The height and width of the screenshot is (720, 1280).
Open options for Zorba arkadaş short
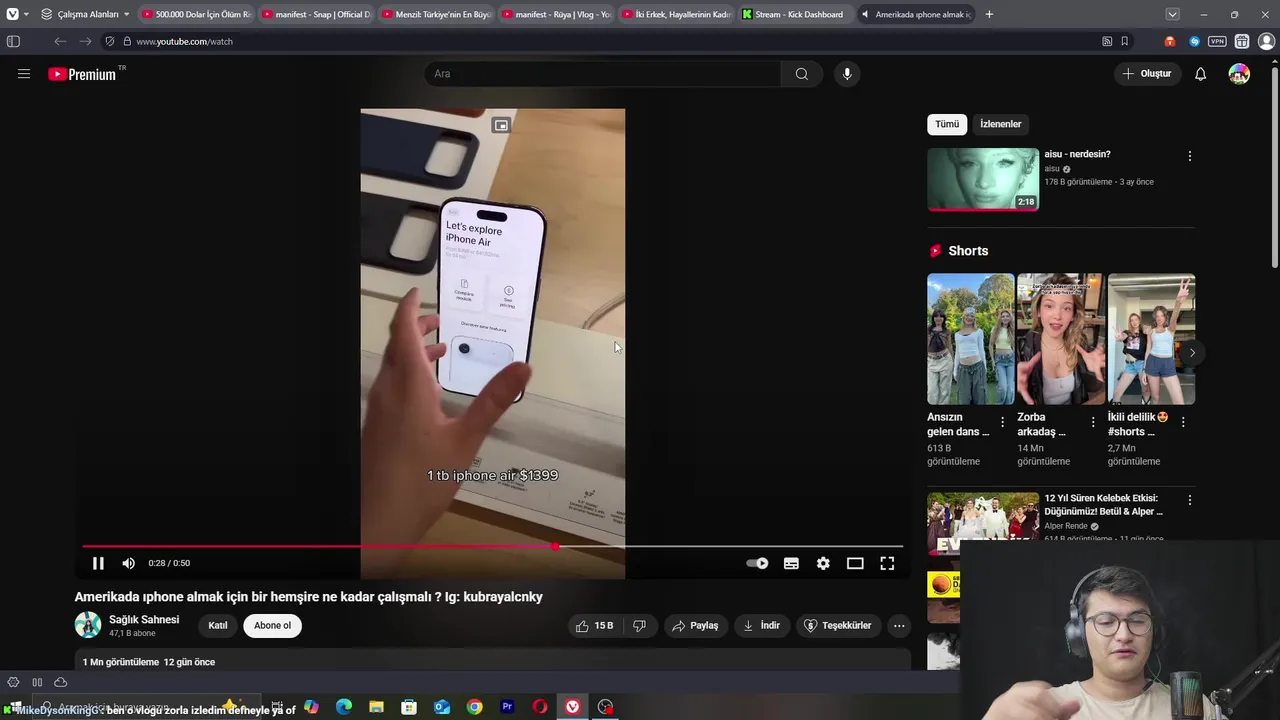1093,422
